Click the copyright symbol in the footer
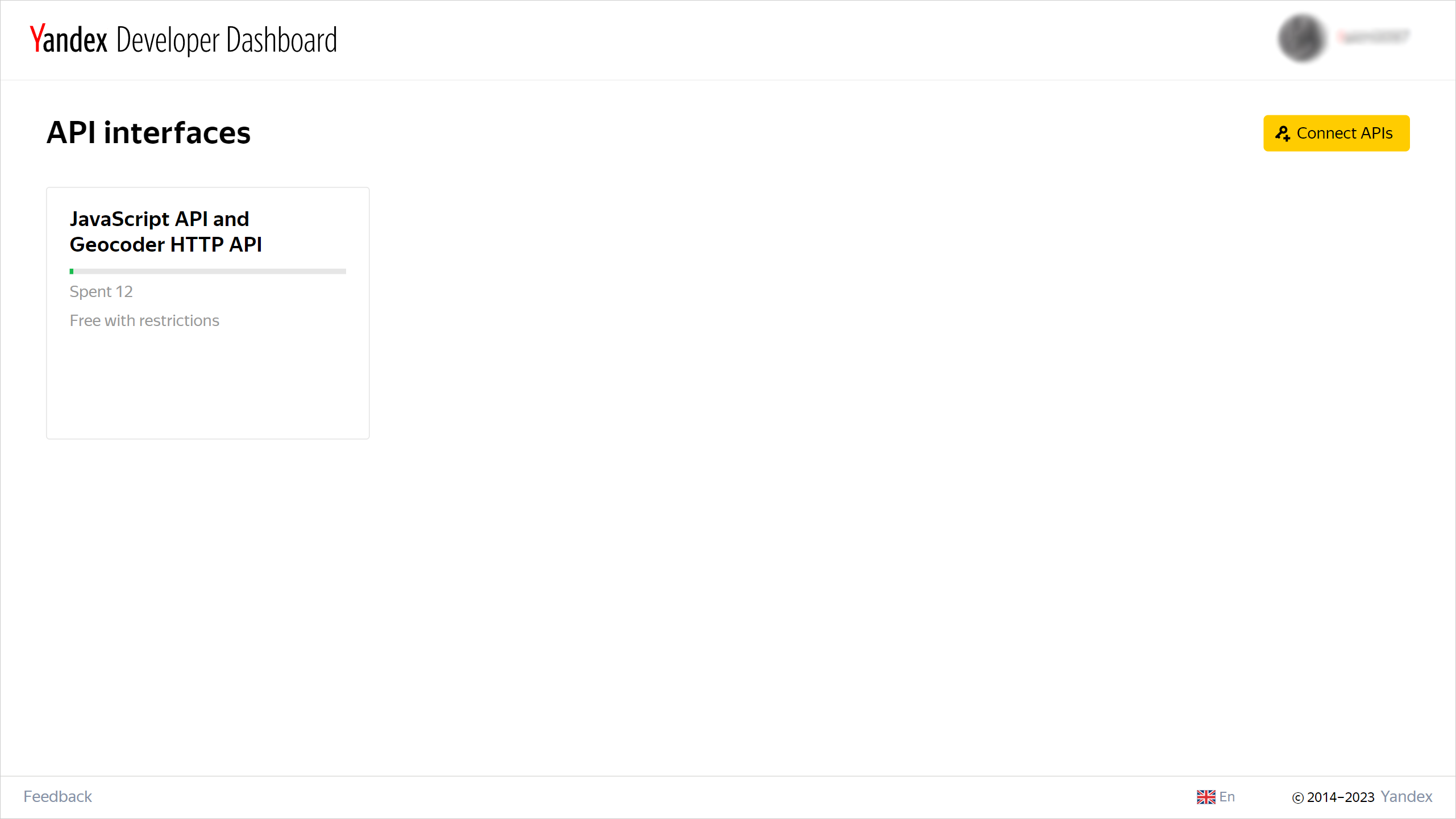1456x819 pixels. (1297, 798)
